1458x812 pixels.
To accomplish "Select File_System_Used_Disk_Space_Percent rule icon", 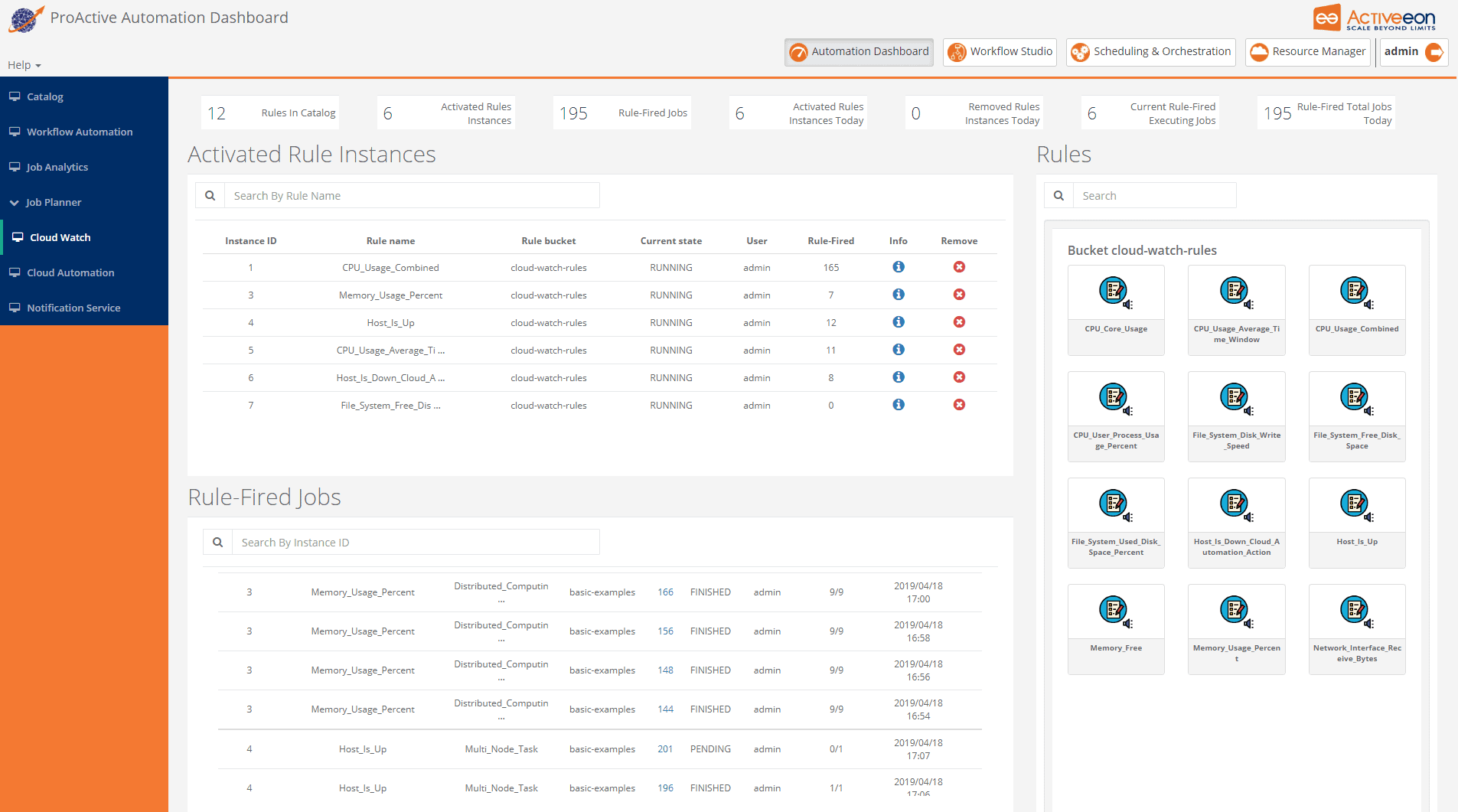I will (x=1115, y=505).
